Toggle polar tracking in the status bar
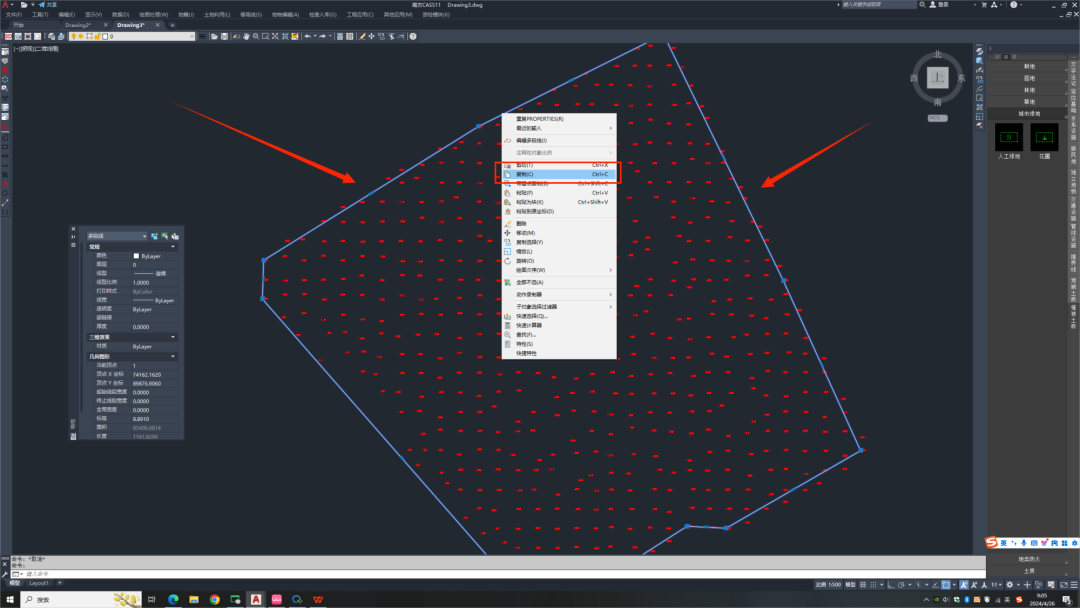 pos(901,585)
